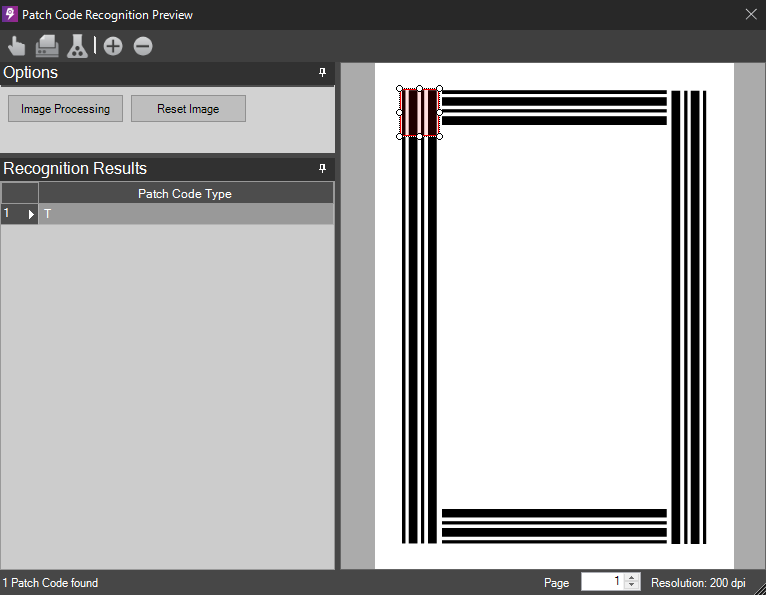
Task: Click the top-left handle of the selection box
Action: click(x=400, y=88)
